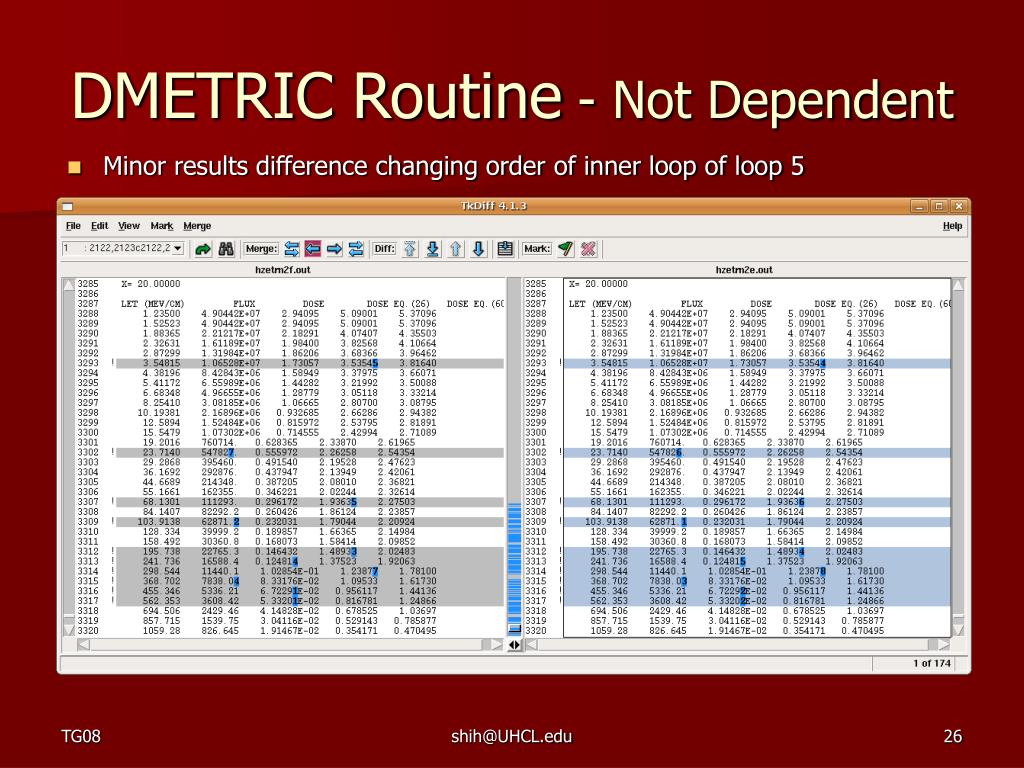The image size is (1024, 768).
Task: Click line 3293 in hzetm2f.out pane
Action: (x=310, y=363)
